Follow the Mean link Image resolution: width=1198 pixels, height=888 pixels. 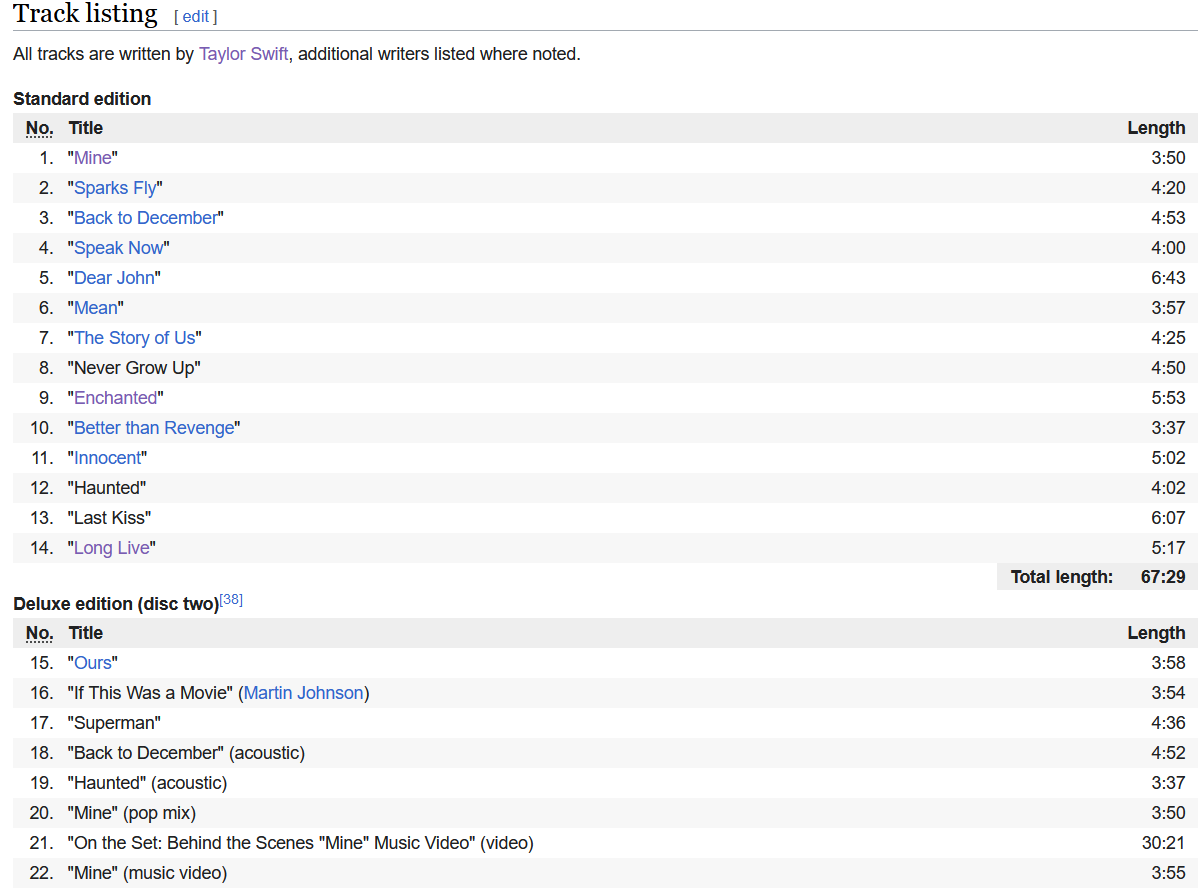pyautogui.click(x=96, y=308)
